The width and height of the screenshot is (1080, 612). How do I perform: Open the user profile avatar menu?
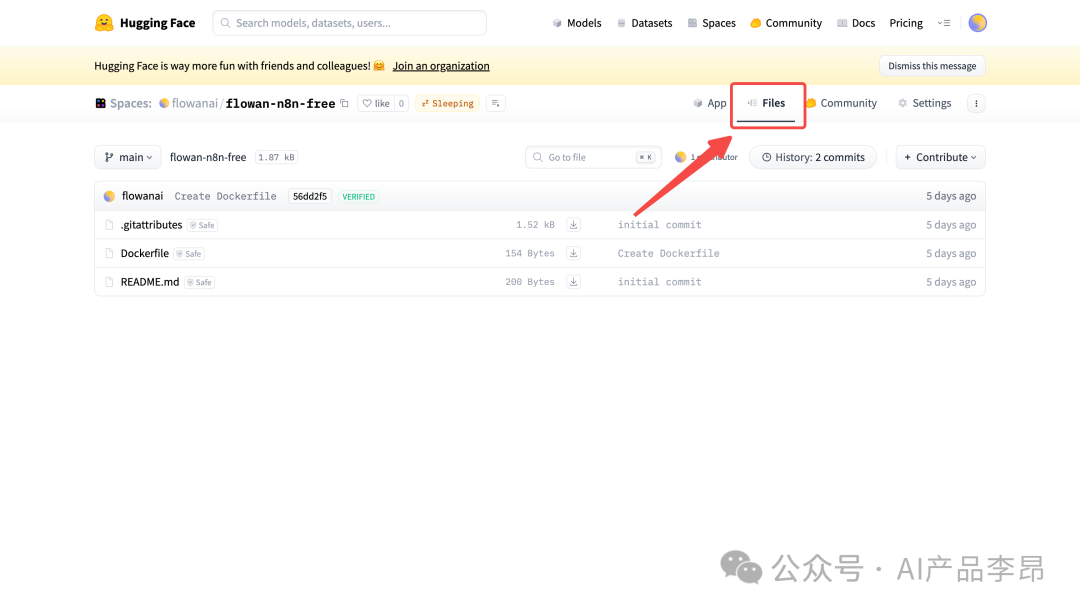click(x=977, y=23)
